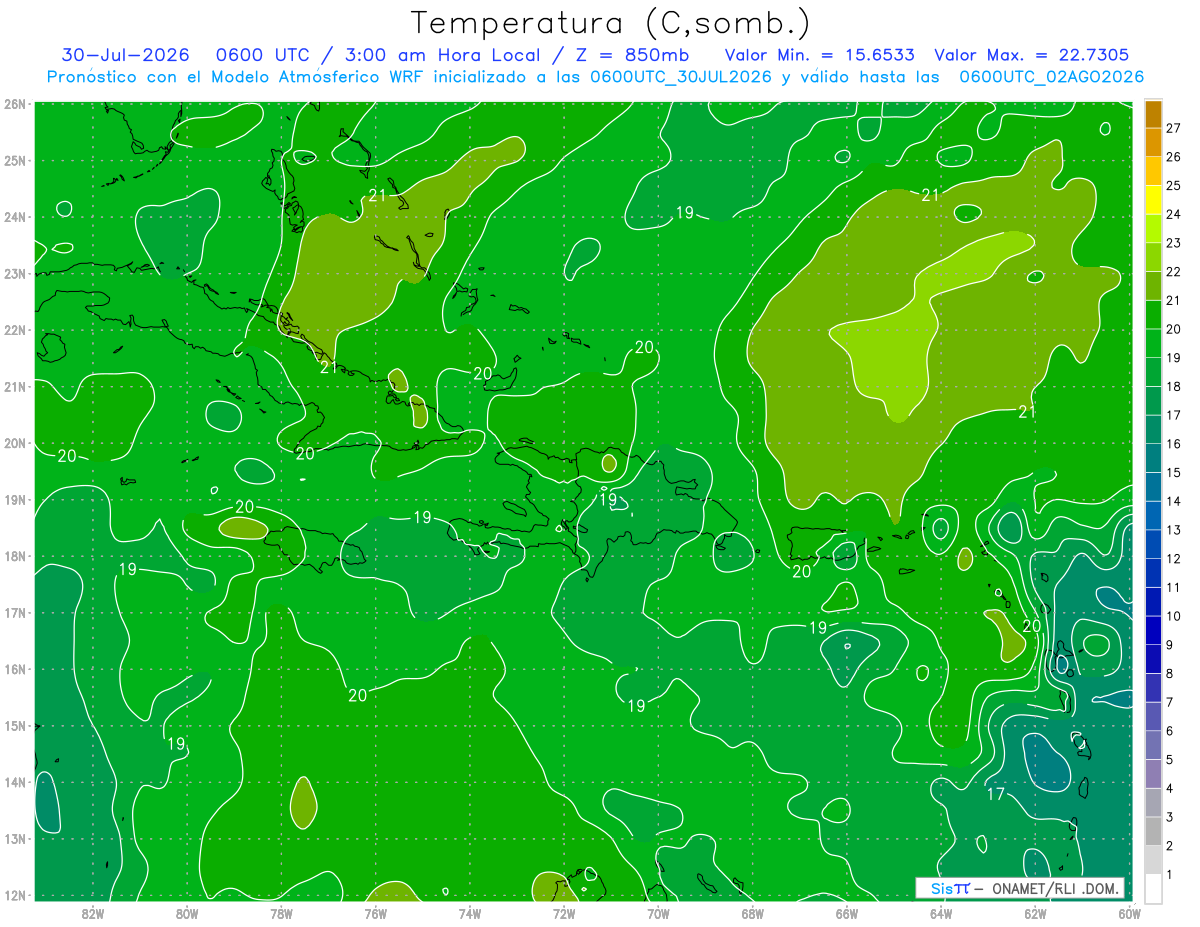Screen dimensions: 1200x927
Task: Select the "22N" latitude label
Action: [15, 330]
